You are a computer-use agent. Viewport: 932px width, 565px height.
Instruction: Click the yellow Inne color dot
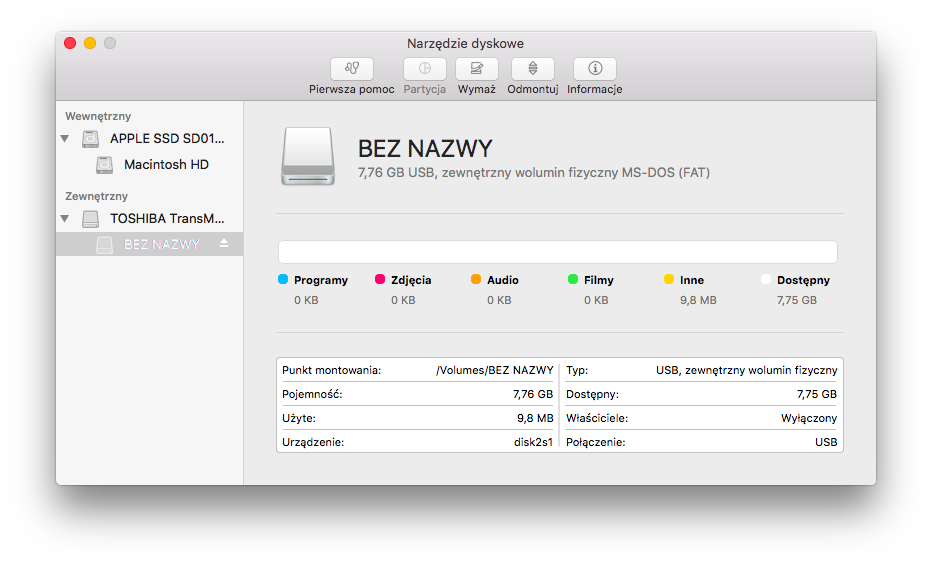pos(669,280)
